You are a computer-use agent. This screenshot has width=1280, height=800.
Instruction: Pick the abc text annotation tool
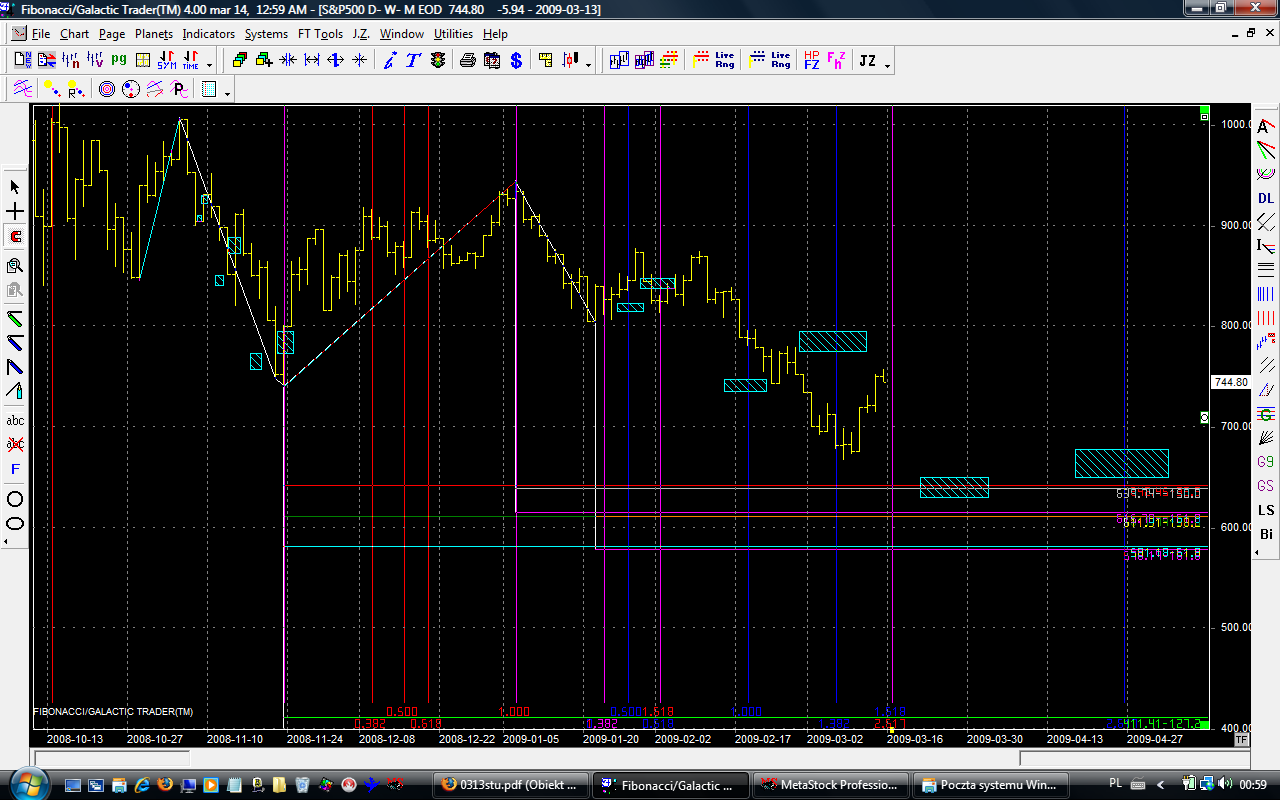[15, 421]
